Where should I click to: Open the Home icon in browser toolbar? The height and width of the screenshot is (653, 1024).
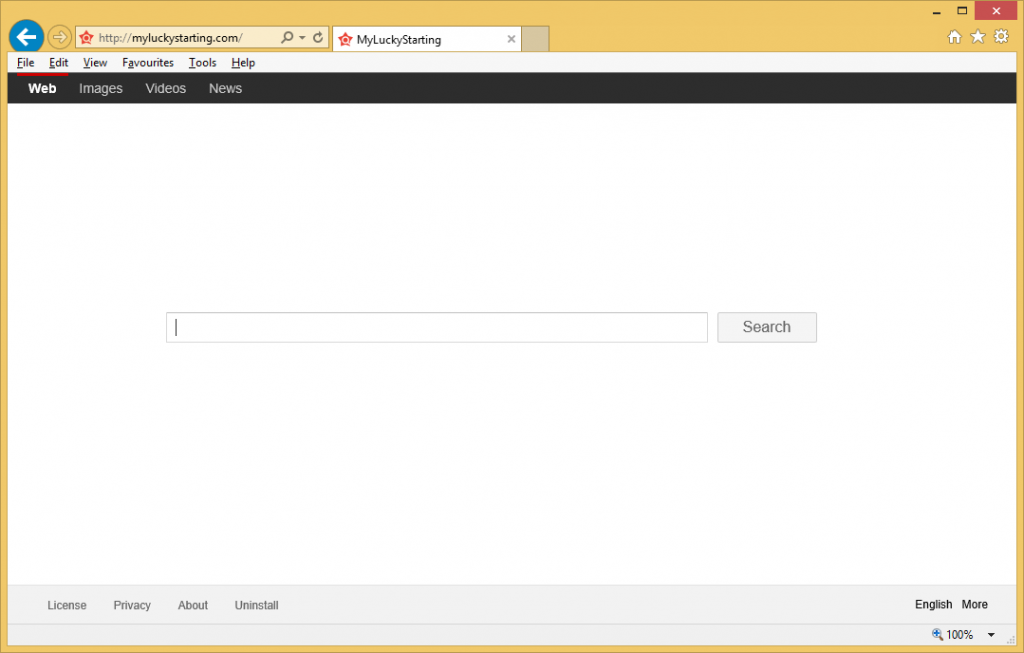coord(954,37)
